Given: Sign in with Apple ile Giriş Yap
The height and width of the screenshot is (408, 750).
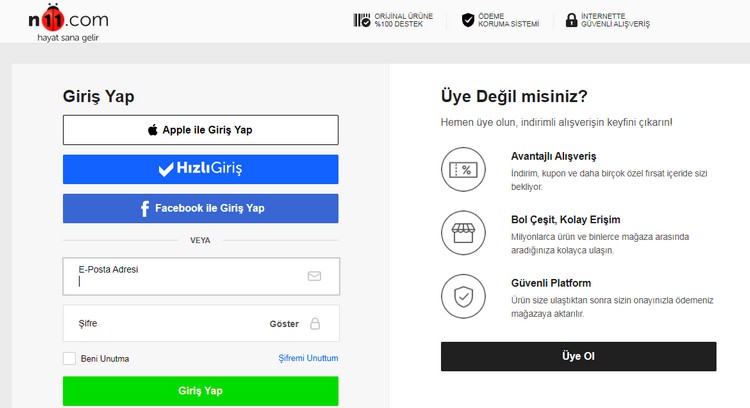Looking at the screenshot, I should click(x=200, y=130).
